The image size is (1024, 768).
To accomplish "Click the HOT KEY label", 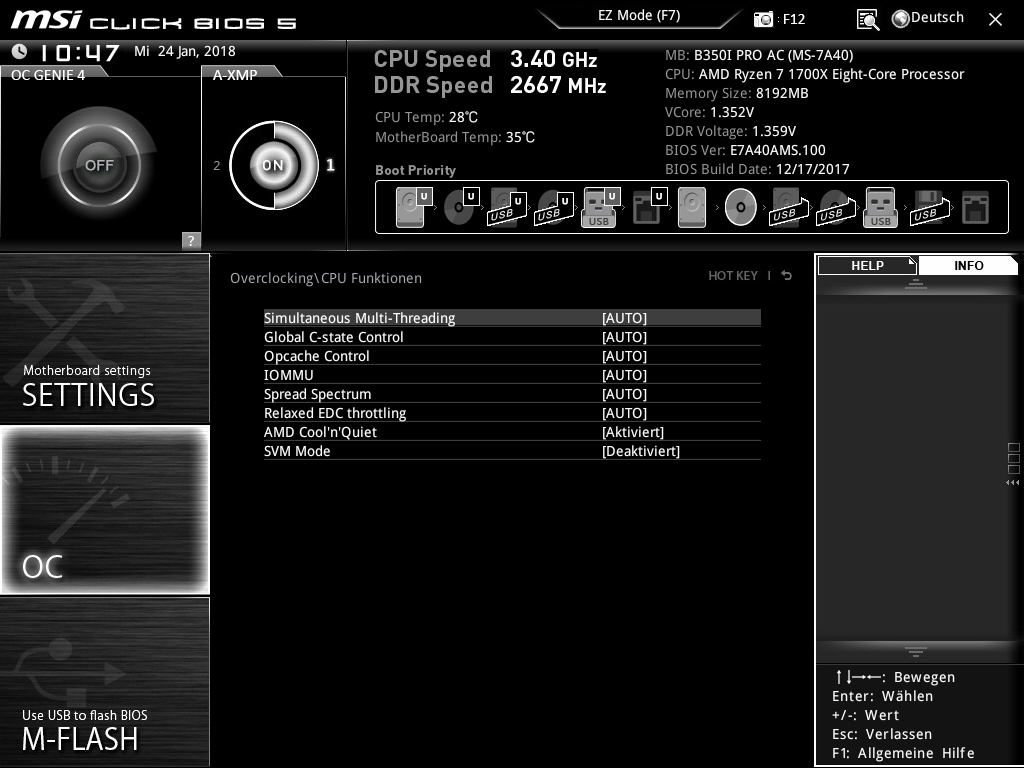I will pyautogui.click(x=733, y=276).
